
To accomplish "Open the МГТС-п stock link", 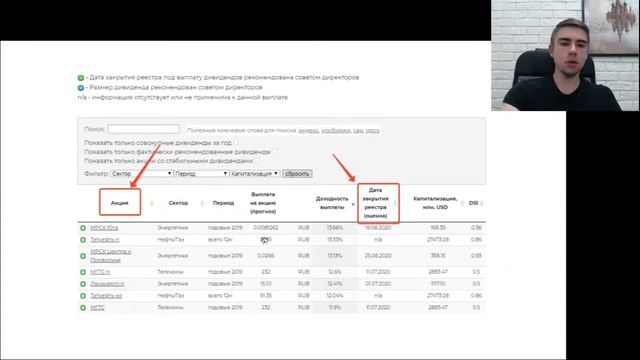I will tap(100, 272).
